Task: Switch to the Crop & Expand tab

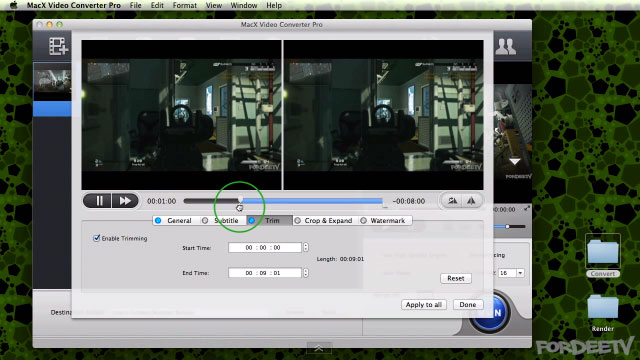Action: click(325, 220)
